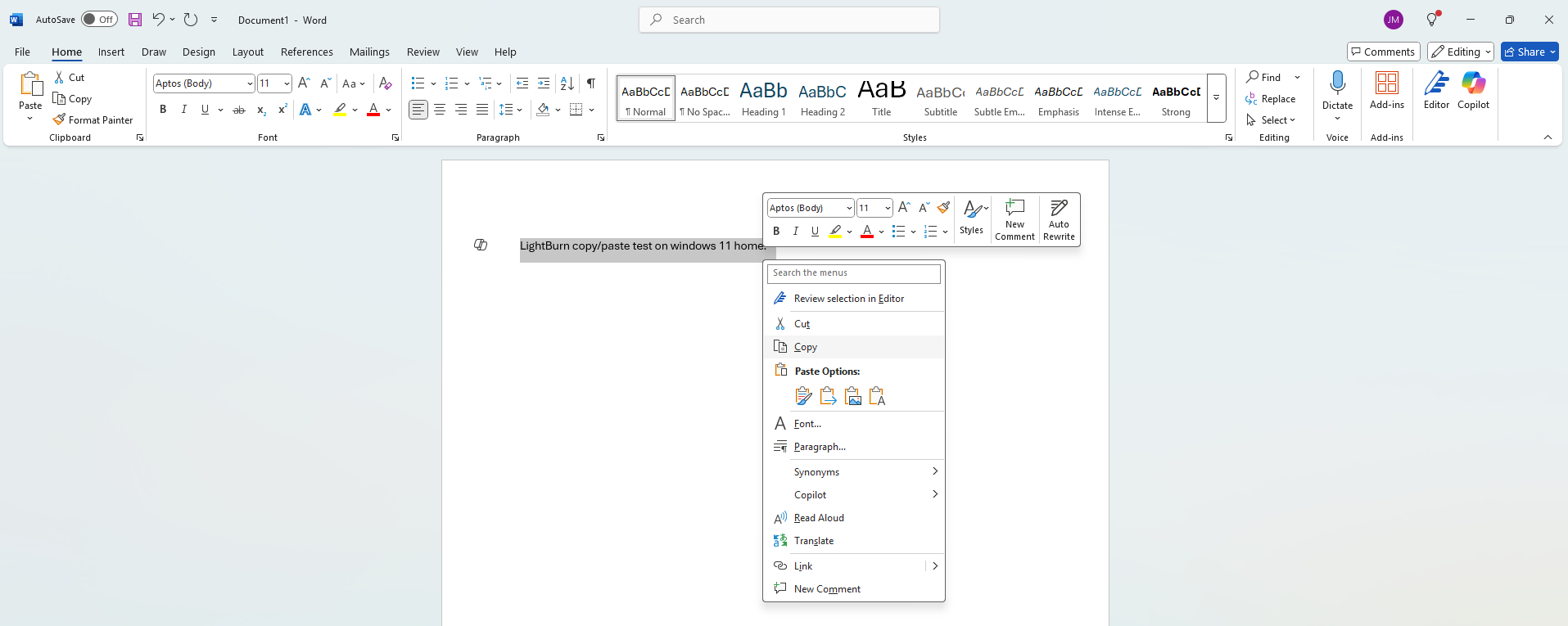
Task: Click Clear All Formatting icon in ribbon
Action: tap(386, 83)
